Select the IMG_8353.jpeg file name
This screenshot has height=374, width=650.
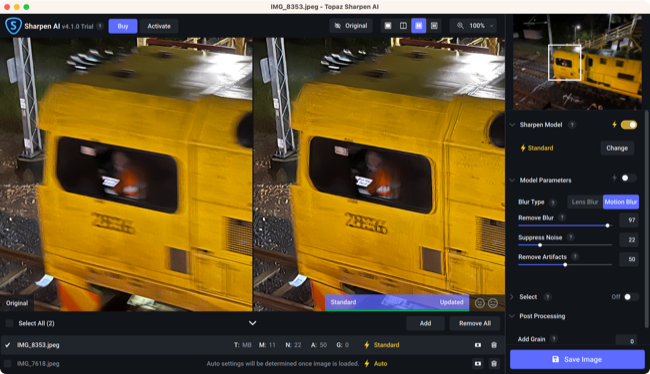tap(38, 345)
